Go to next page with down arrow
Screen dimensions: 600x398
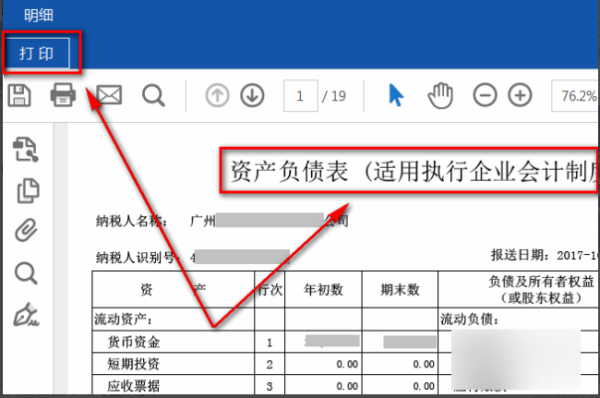252,95
